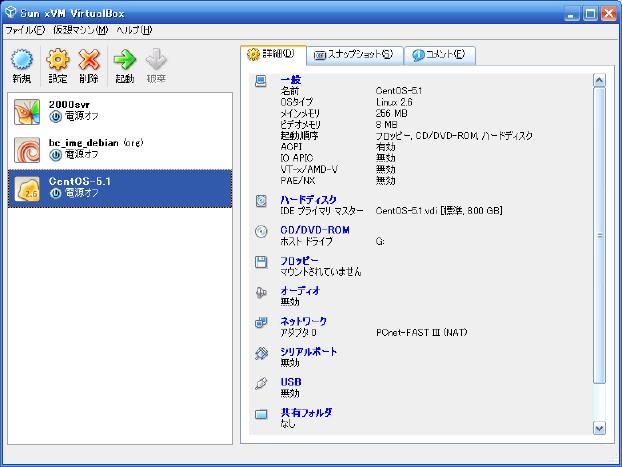
Task: Click the 一般 section monitor icon
Action: pos(261,81)
